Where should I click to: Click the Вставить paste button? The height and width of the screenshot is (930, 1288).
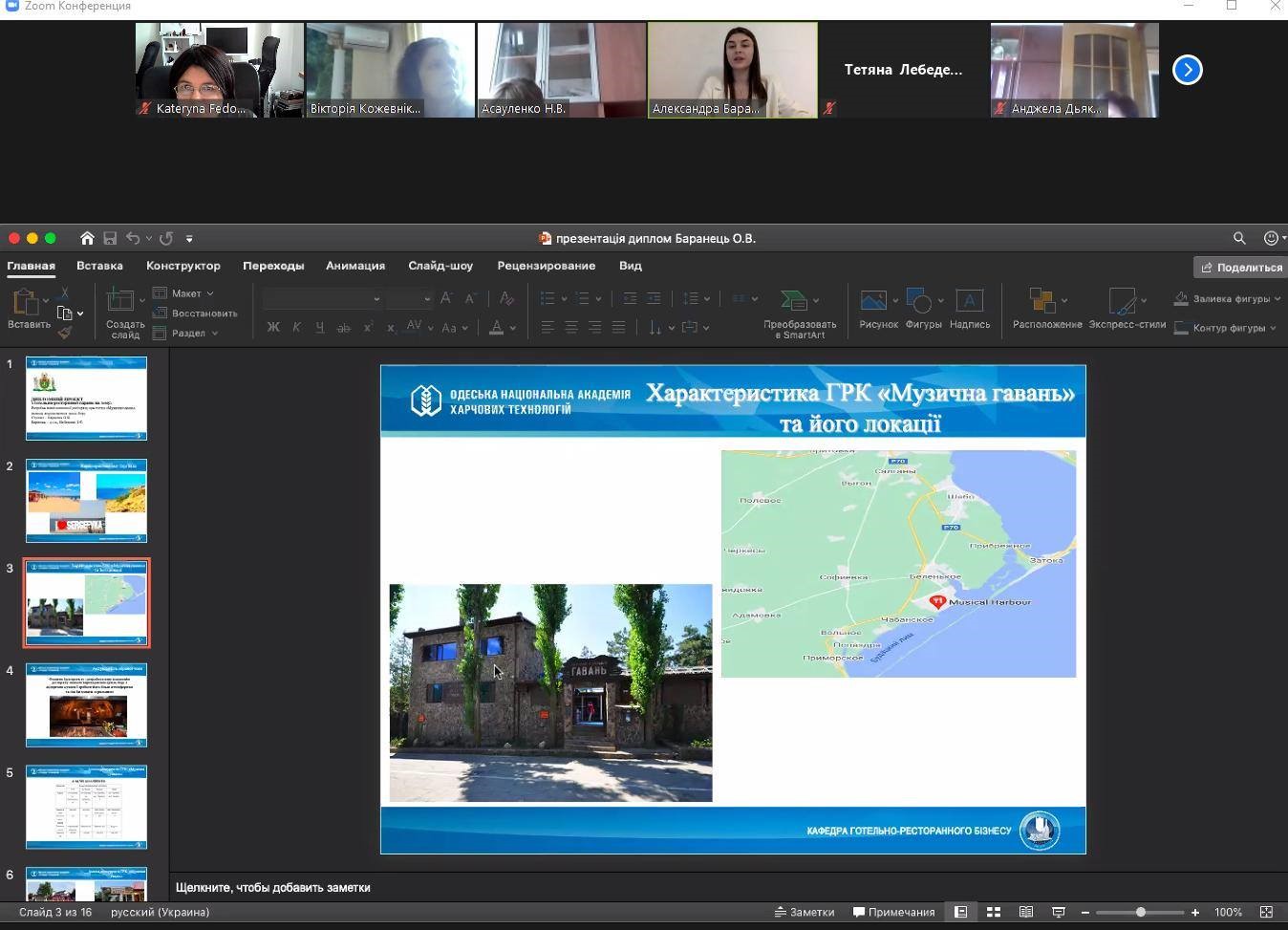(x=29, y=310)
